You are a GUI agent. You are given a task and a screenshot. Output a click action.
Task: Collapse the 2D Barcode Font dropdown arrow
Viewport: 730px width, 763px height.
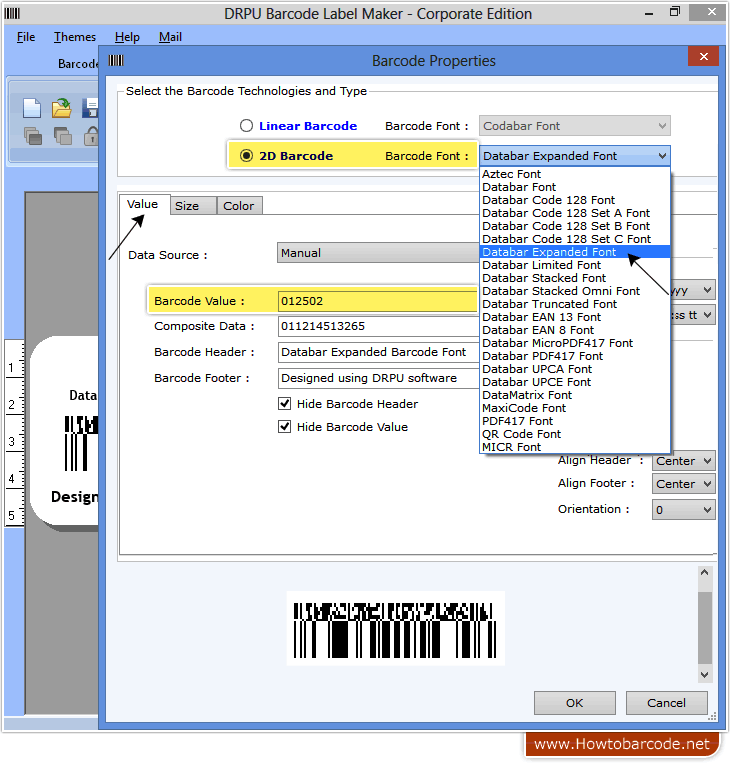pos(661,156)
